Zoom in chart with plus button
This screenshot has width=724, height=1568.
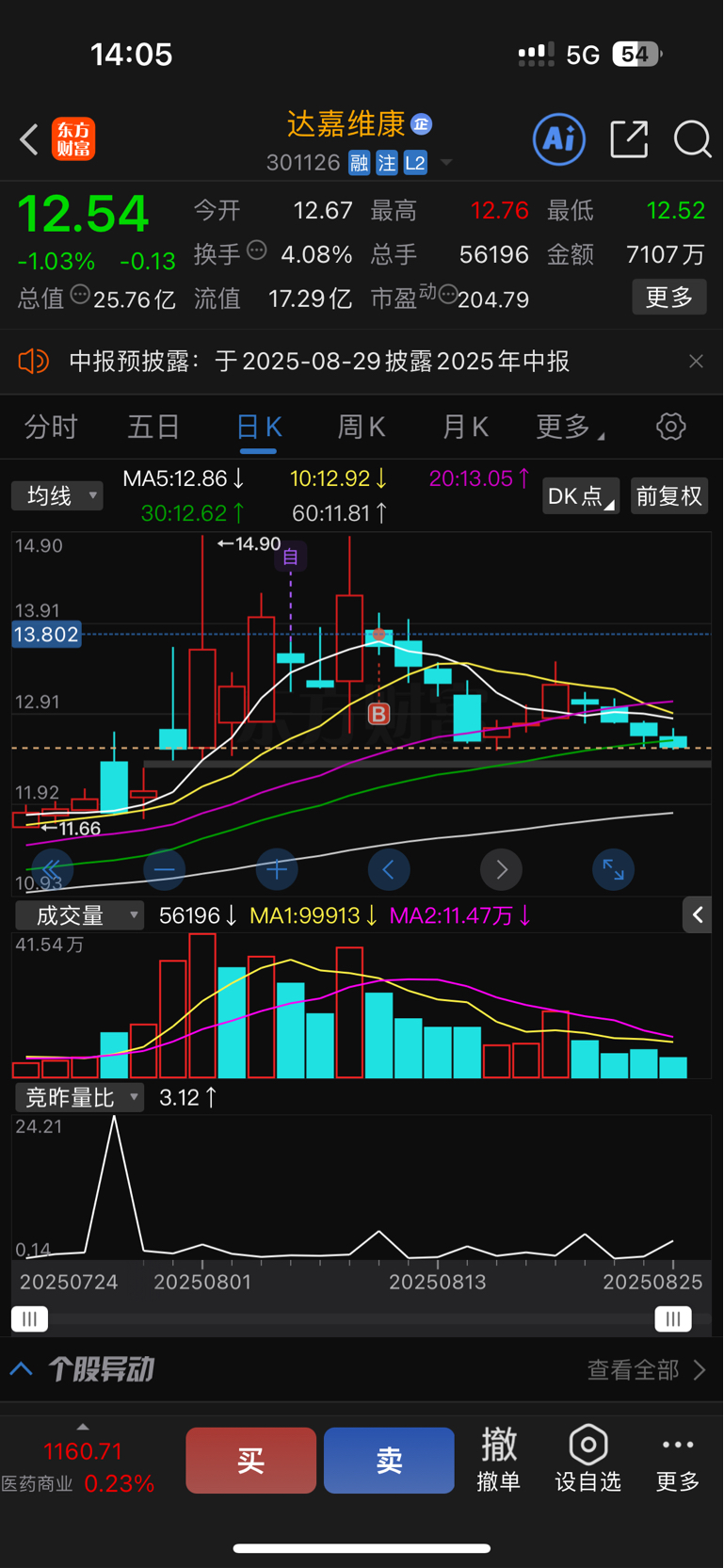[x=277, y=869]
